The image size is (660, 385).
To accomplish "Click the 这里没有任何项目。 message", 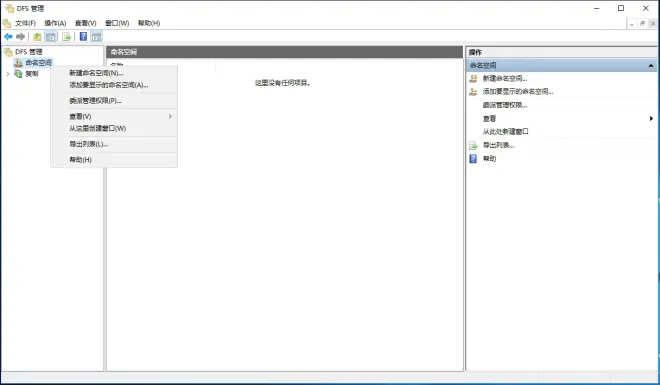I will point(282,83).
